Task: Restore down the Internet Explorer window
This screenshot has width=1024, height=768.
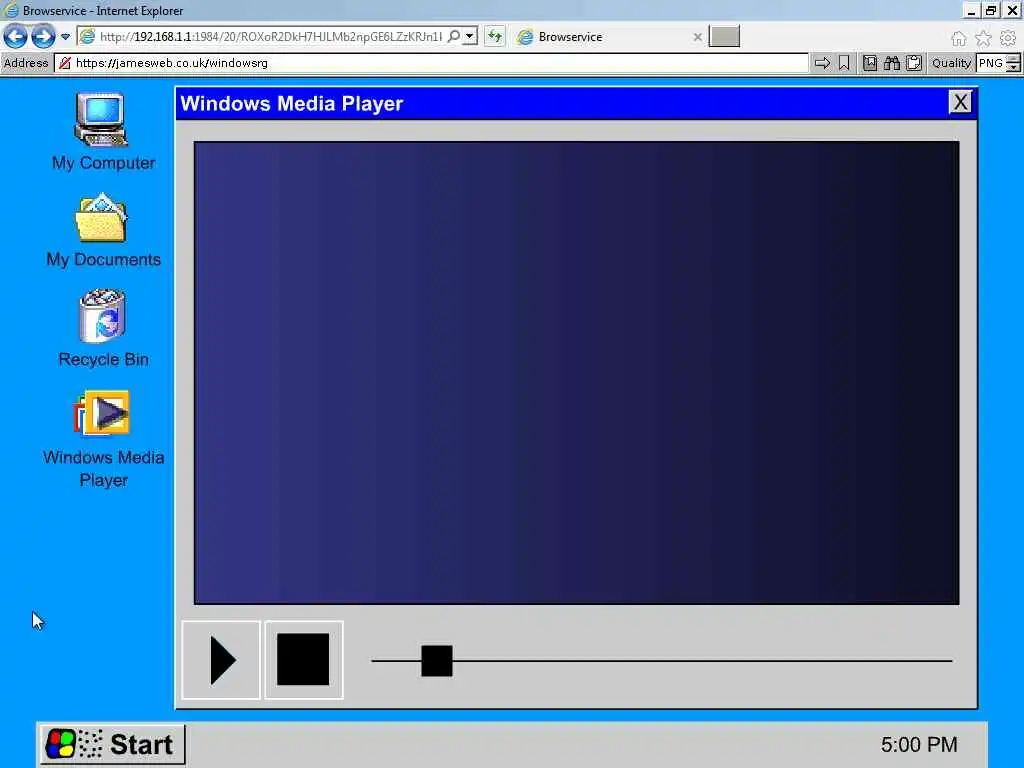Action: 991,10
